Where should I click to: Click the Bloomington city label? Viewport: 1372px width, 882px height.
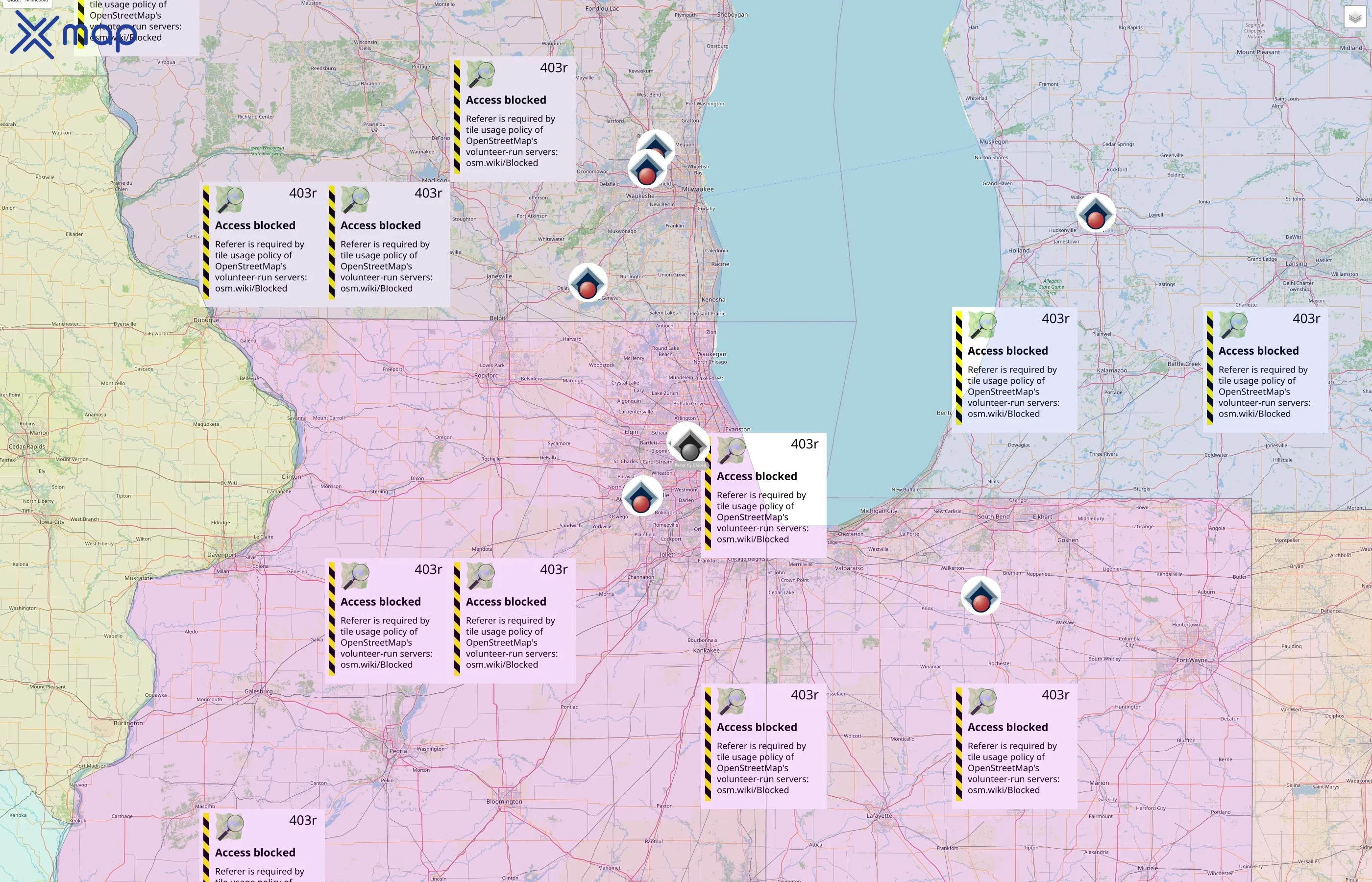point(504,802)
